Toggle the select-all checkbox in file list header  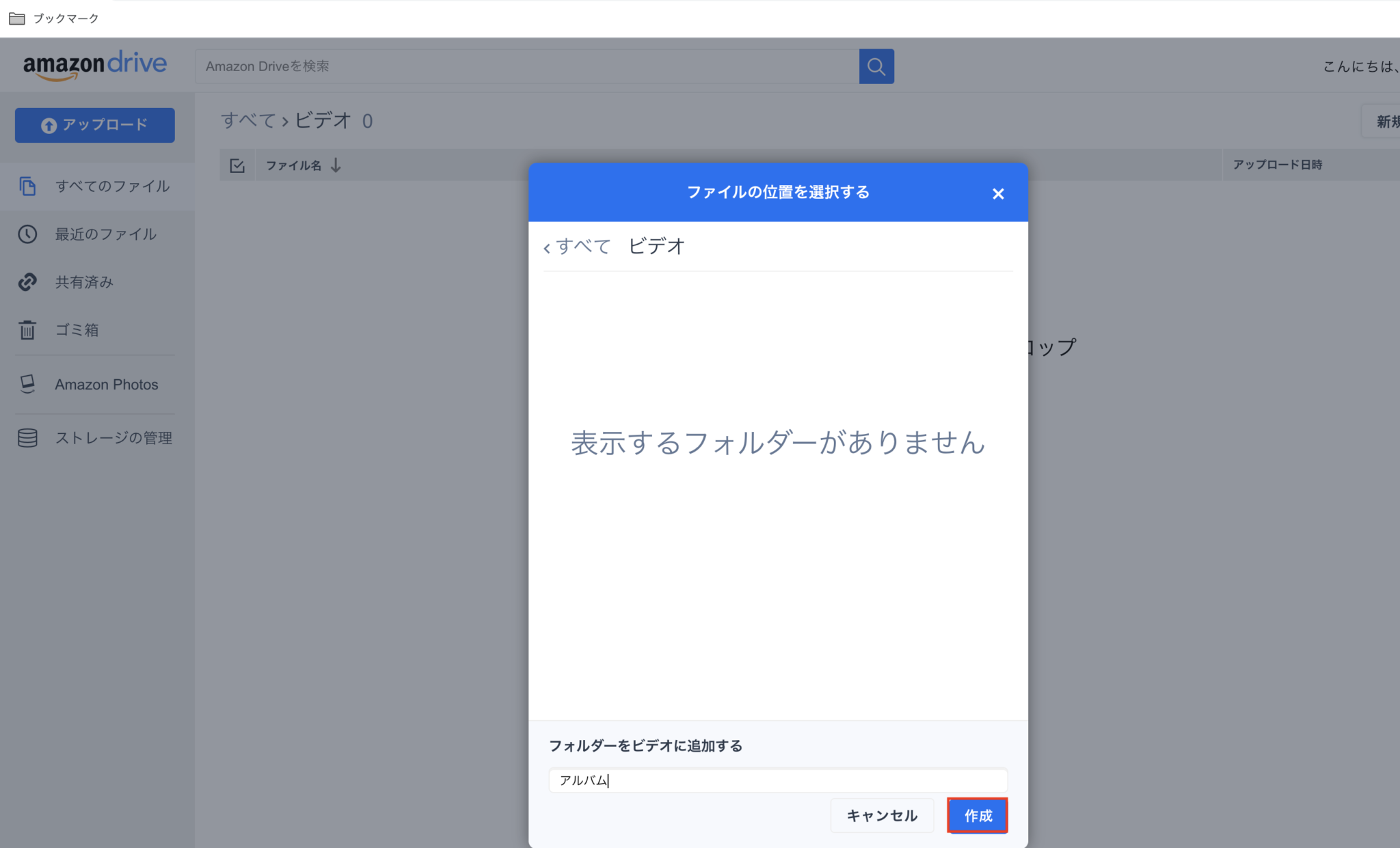(237, 165)
